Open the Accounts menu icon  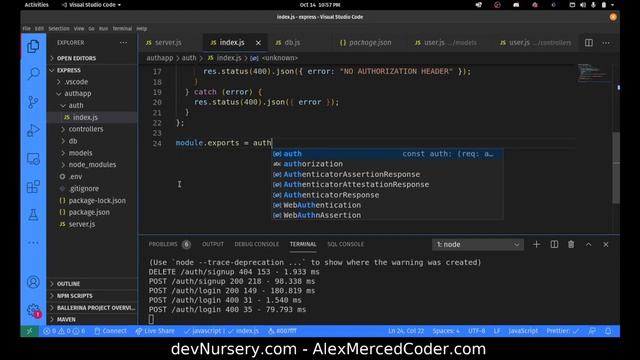(33, 282)
